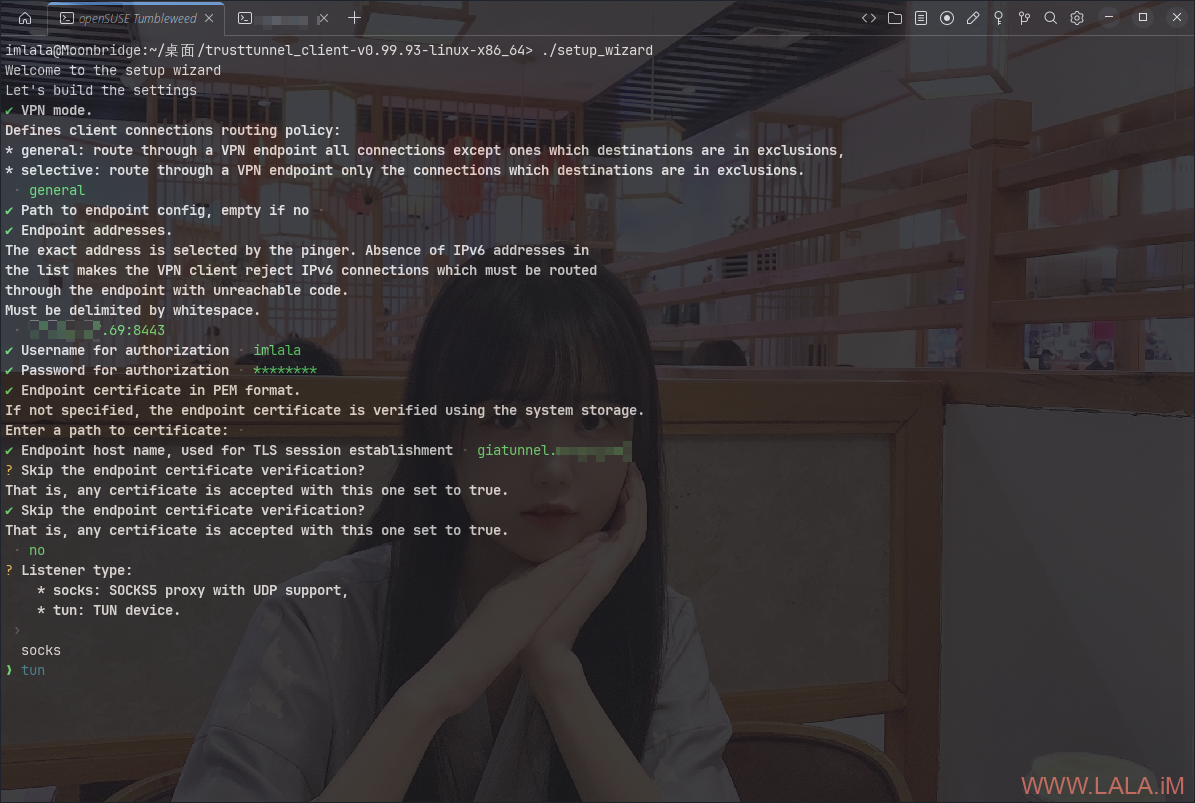
Task: Open the folder file browser icon
Action: point(895,18)
